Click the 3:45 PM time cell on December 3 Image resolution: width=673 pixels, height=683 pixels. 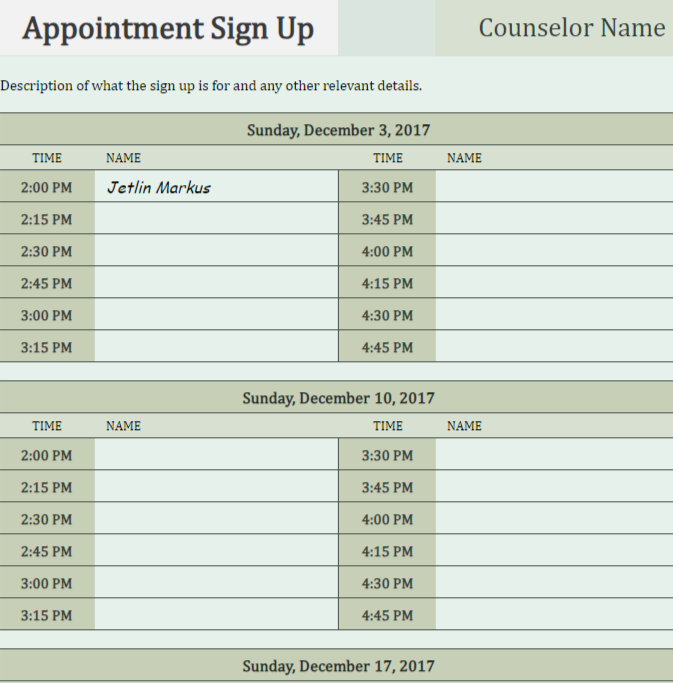(387, 219)
